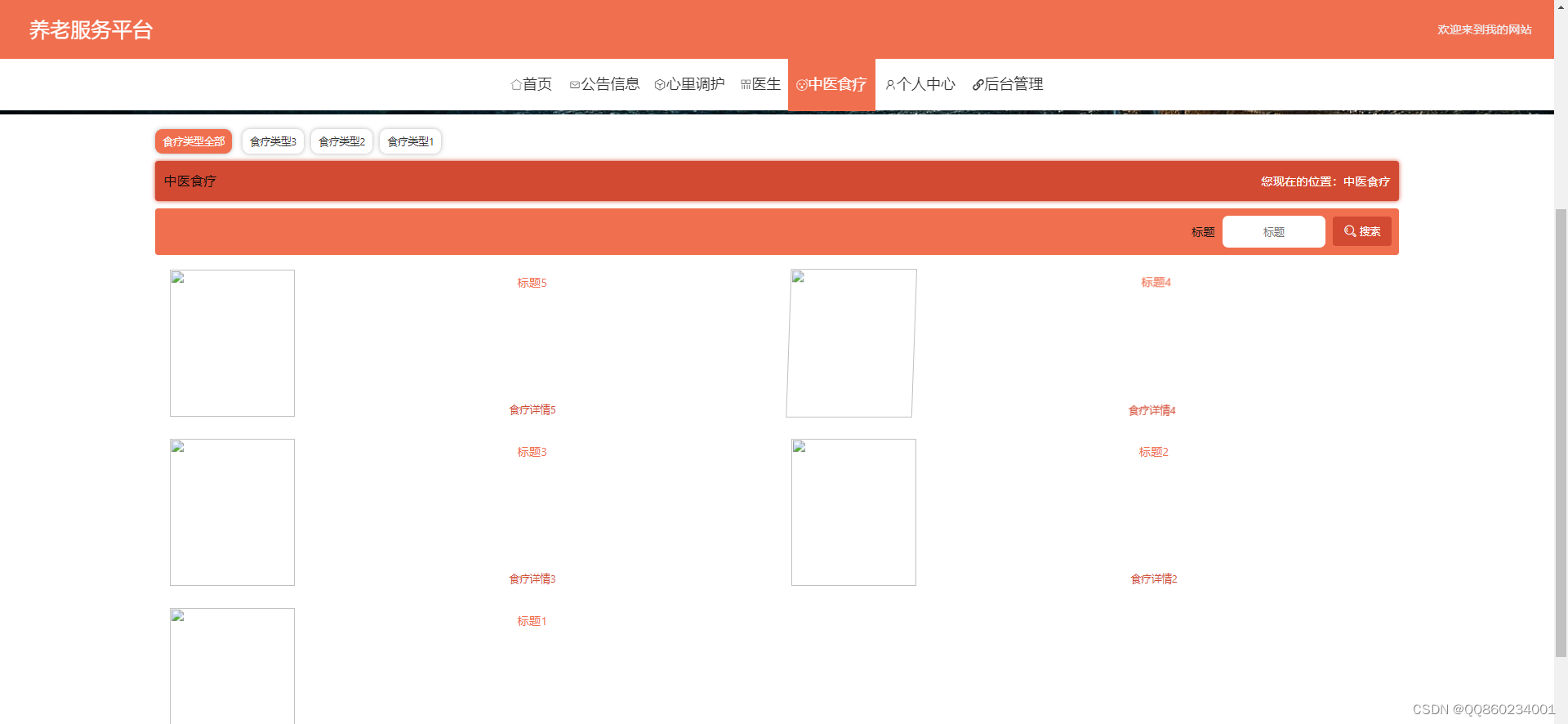Image resolution: width=1568 pixels, height=724 pixels.
Task: Click the thumbnail image for 标题2
Action: (853, 512)
